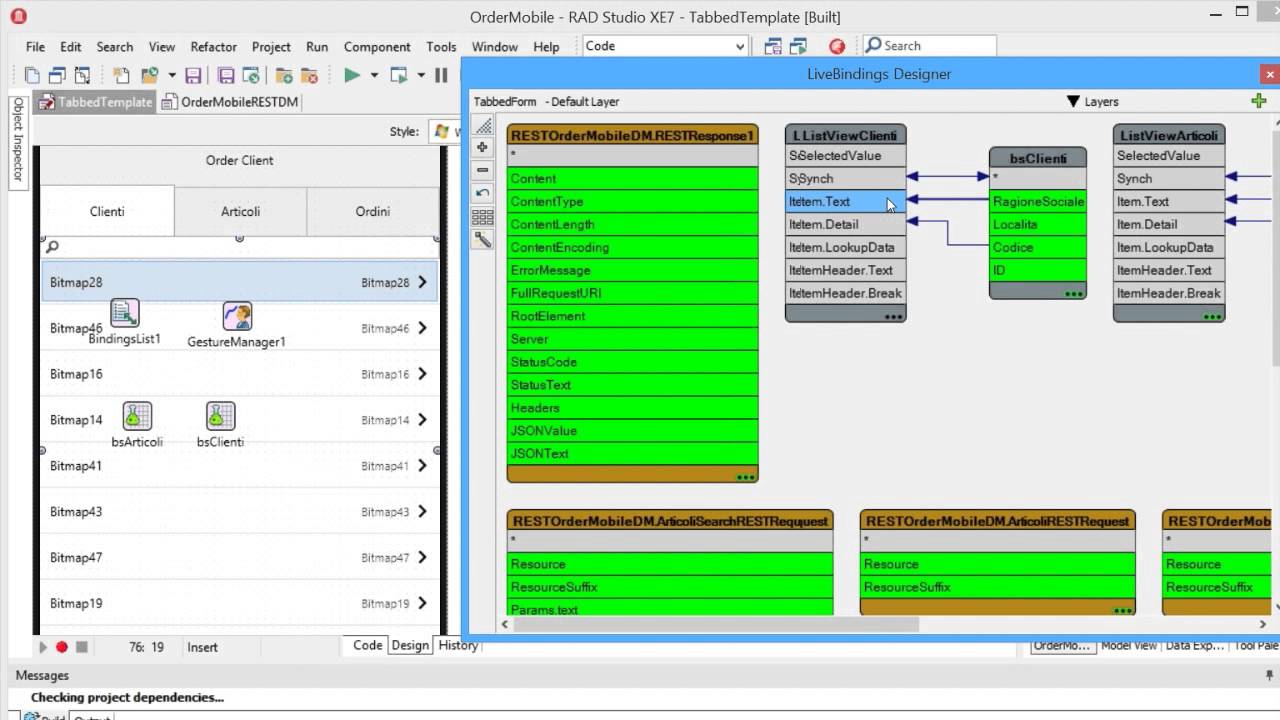Expand RESTResponse1 block ellipsis
This screenshot has width=1280, height=720.
coord(745,477)
